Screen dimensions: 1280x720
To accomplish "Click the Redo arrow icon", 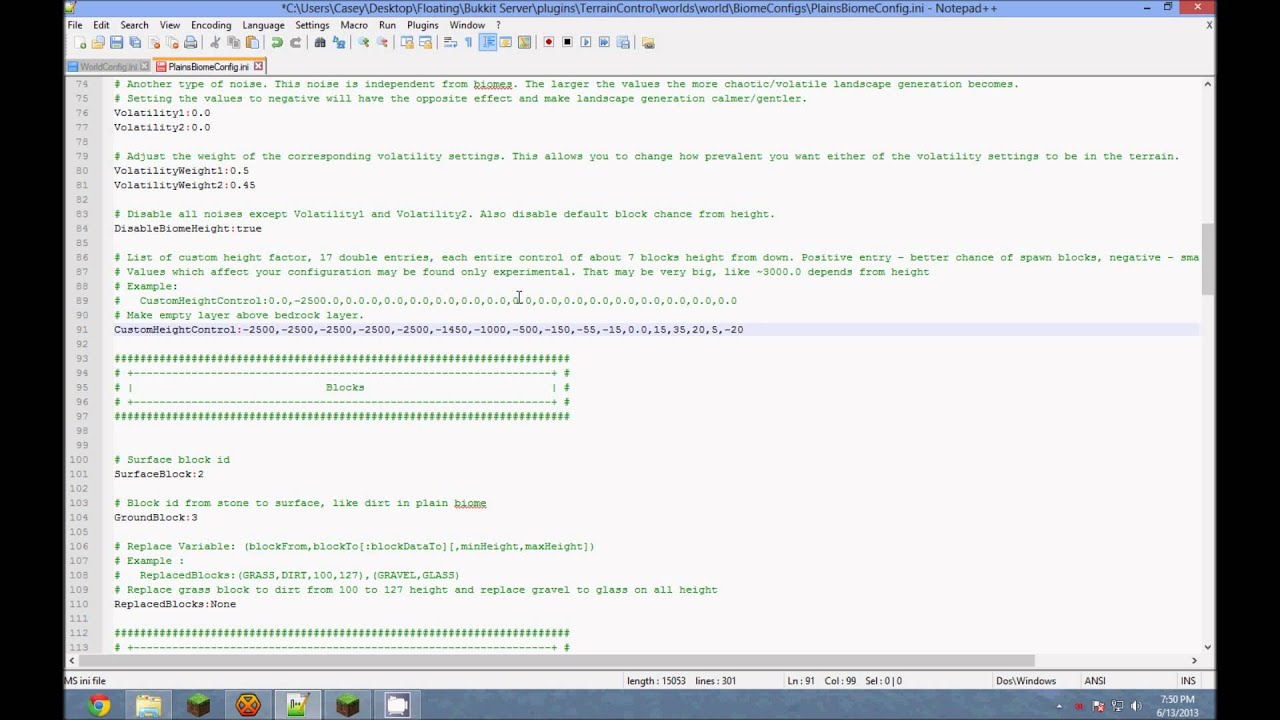I will pos(295,42).
